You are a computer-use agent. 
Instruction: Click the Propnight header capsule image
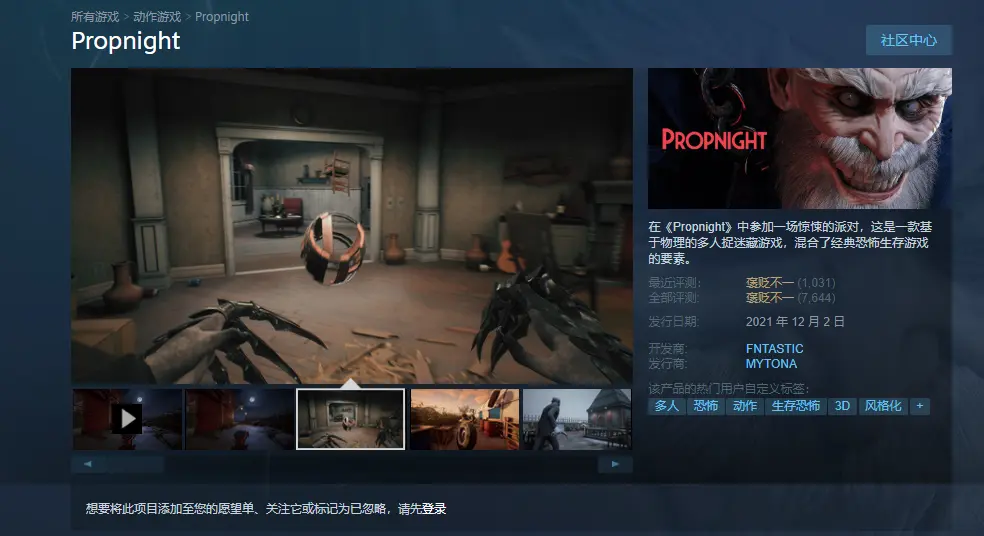[800, 138]
